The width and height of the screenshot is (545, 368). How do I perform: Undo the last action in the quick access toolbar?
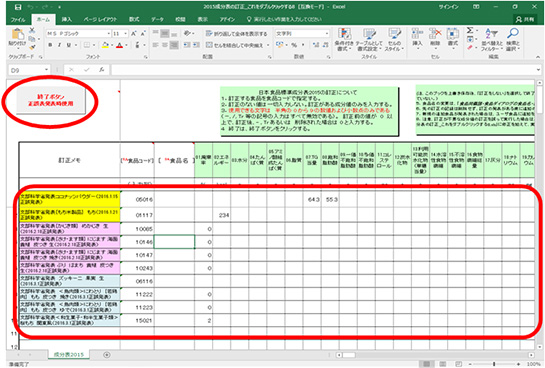(x=30, y=7)
